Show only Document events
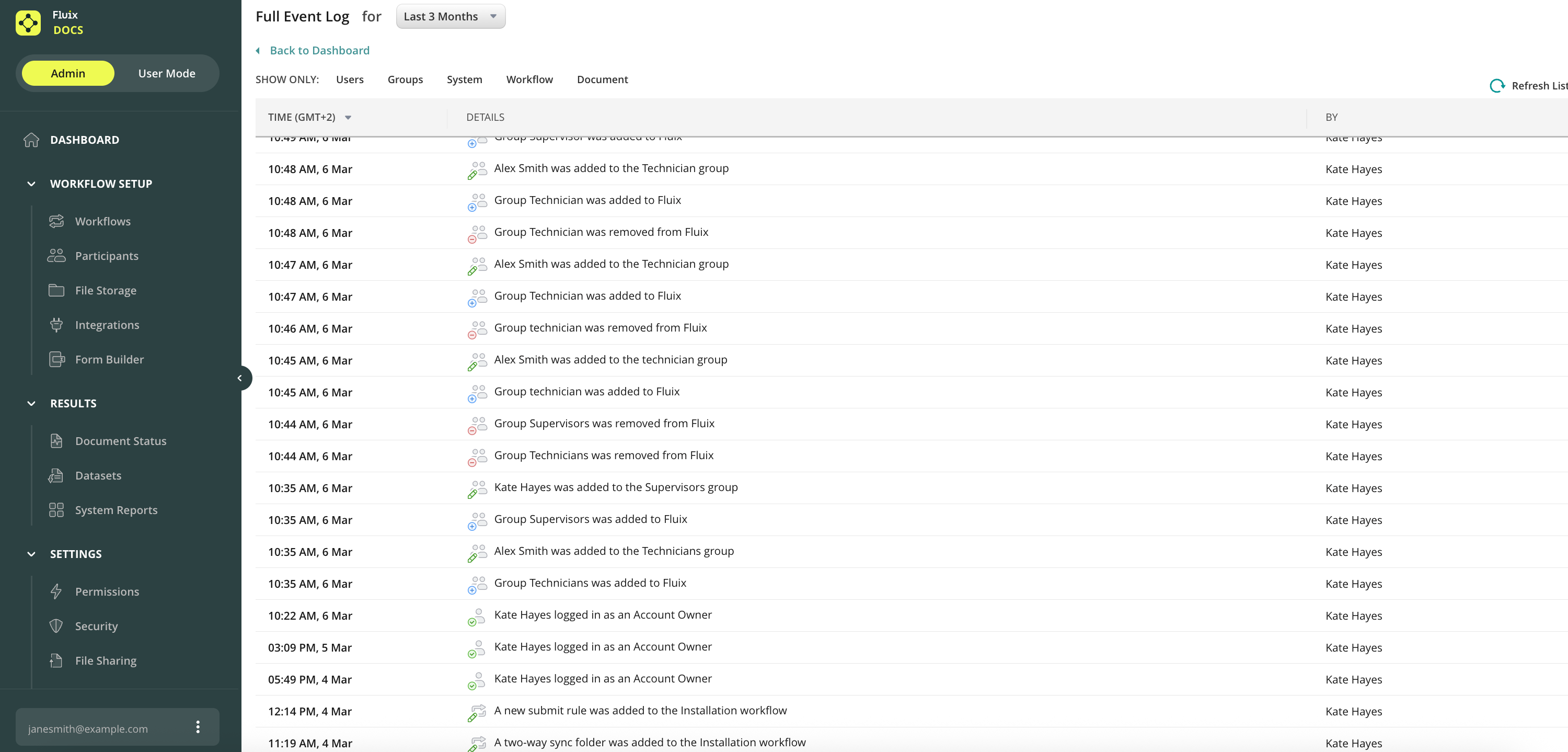The height and width of the screenshot is (752, 1568). 602,79
